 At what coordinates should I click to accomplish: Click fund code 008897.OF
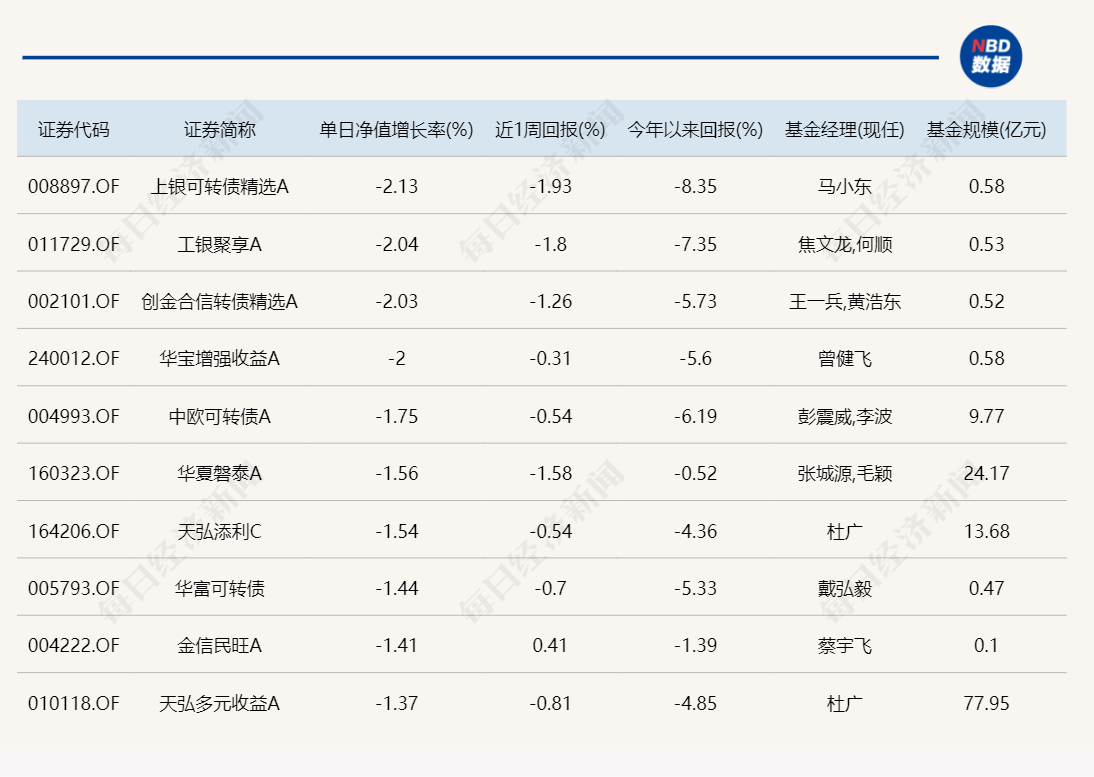click(73, 186)
